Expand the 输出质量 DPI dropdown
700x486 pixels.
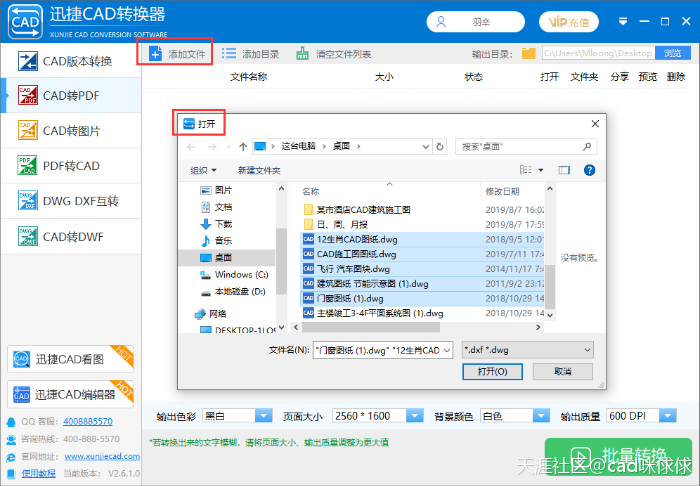click(668, 416)
